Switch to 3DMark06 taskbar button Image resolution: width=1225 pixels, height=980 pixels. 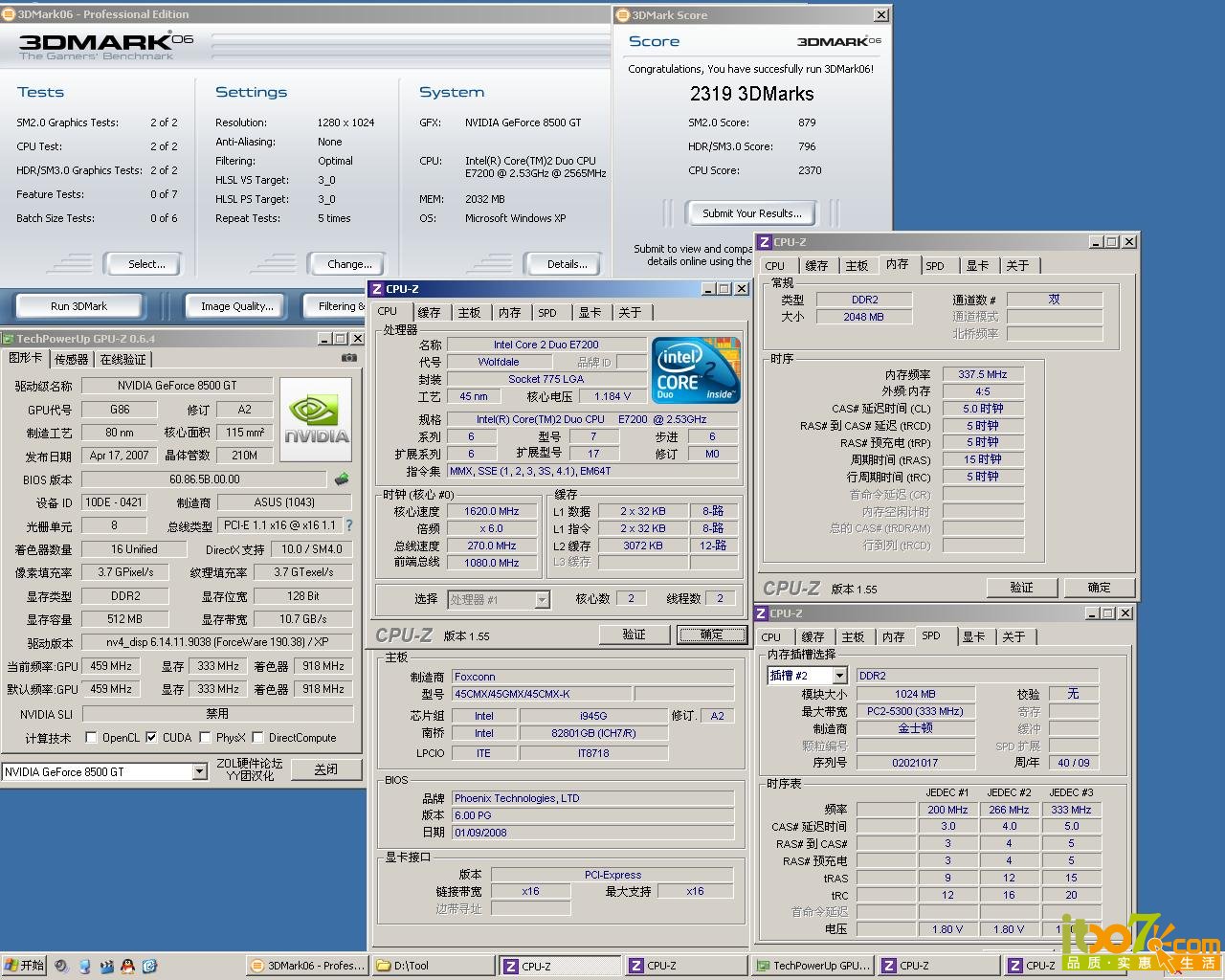click(x=308, y=966)
